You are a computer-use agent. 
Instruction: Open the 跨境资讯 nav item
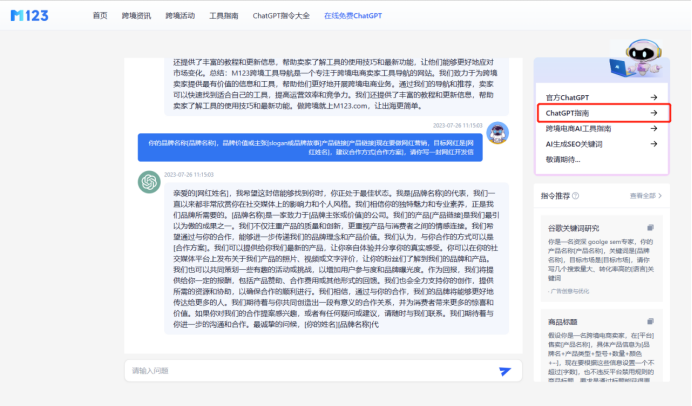136,16
